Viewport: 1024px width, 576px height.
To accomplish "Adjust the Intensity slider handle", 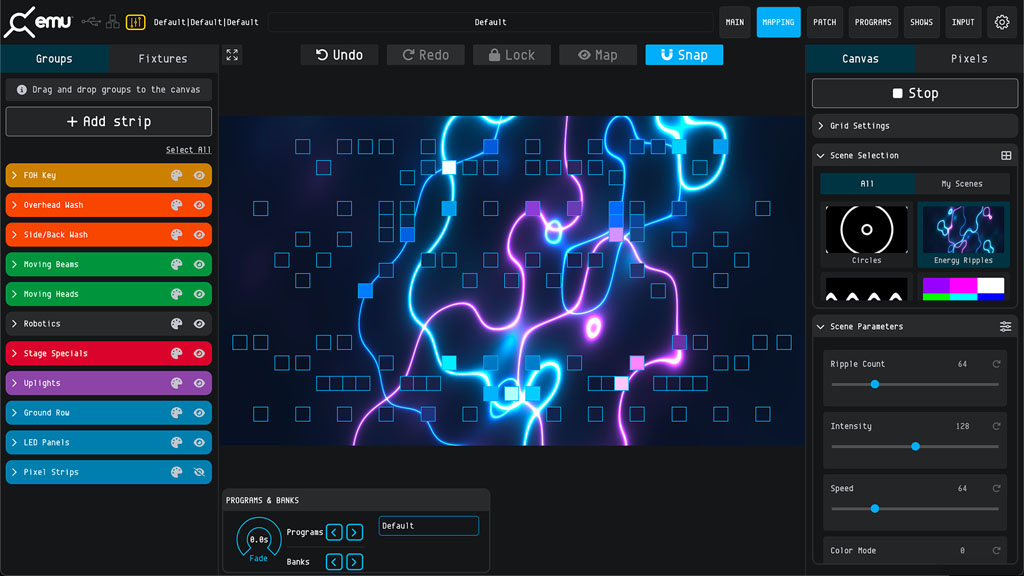I will [x=915, y=446].
